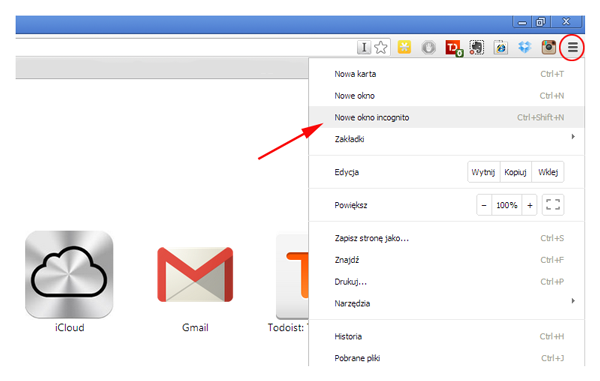Click the Instagram extension icon
The image size is (600, 381).
click(548, 47)
